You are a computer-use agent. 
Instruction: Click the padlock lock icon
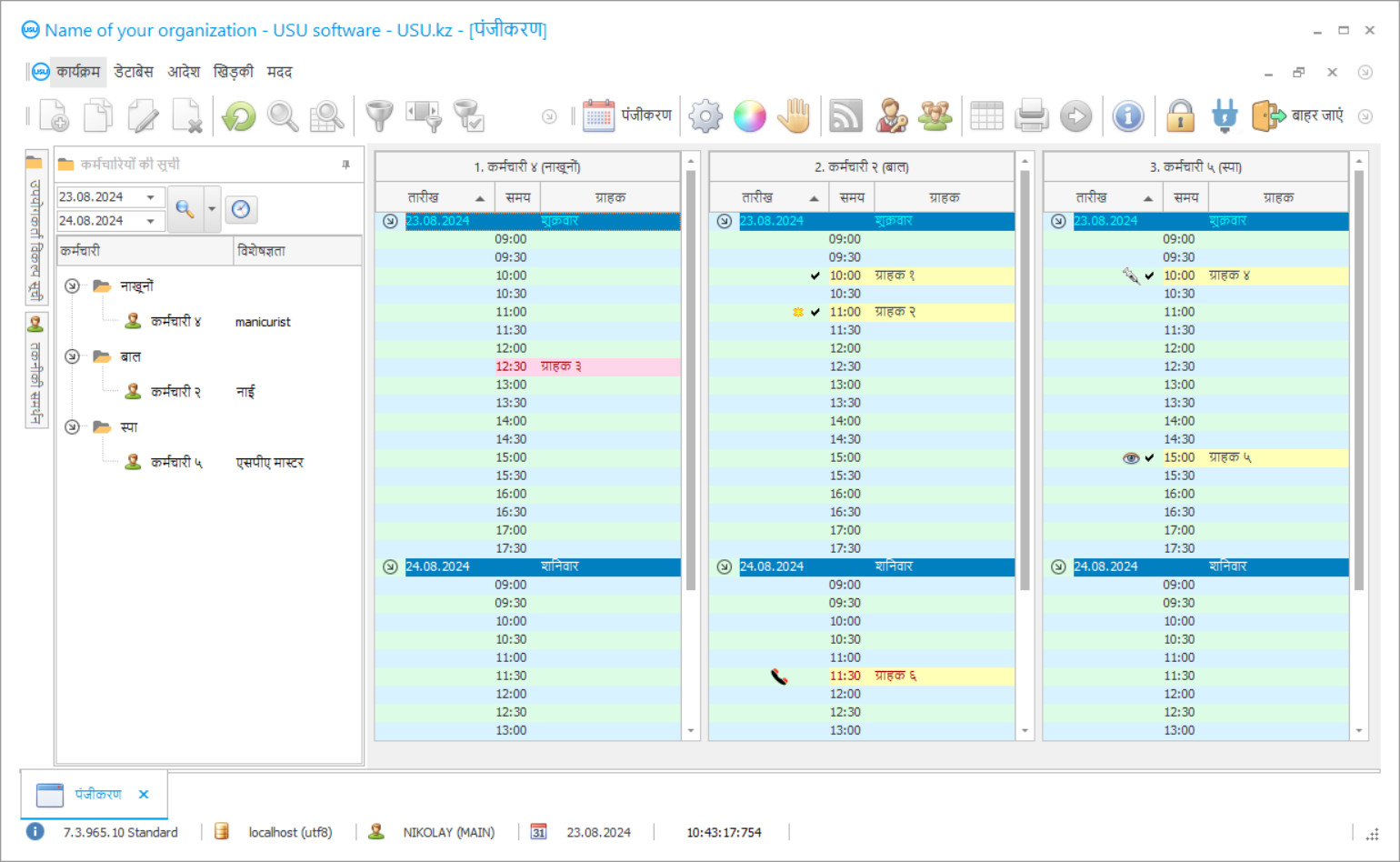tap(1180, 116)
